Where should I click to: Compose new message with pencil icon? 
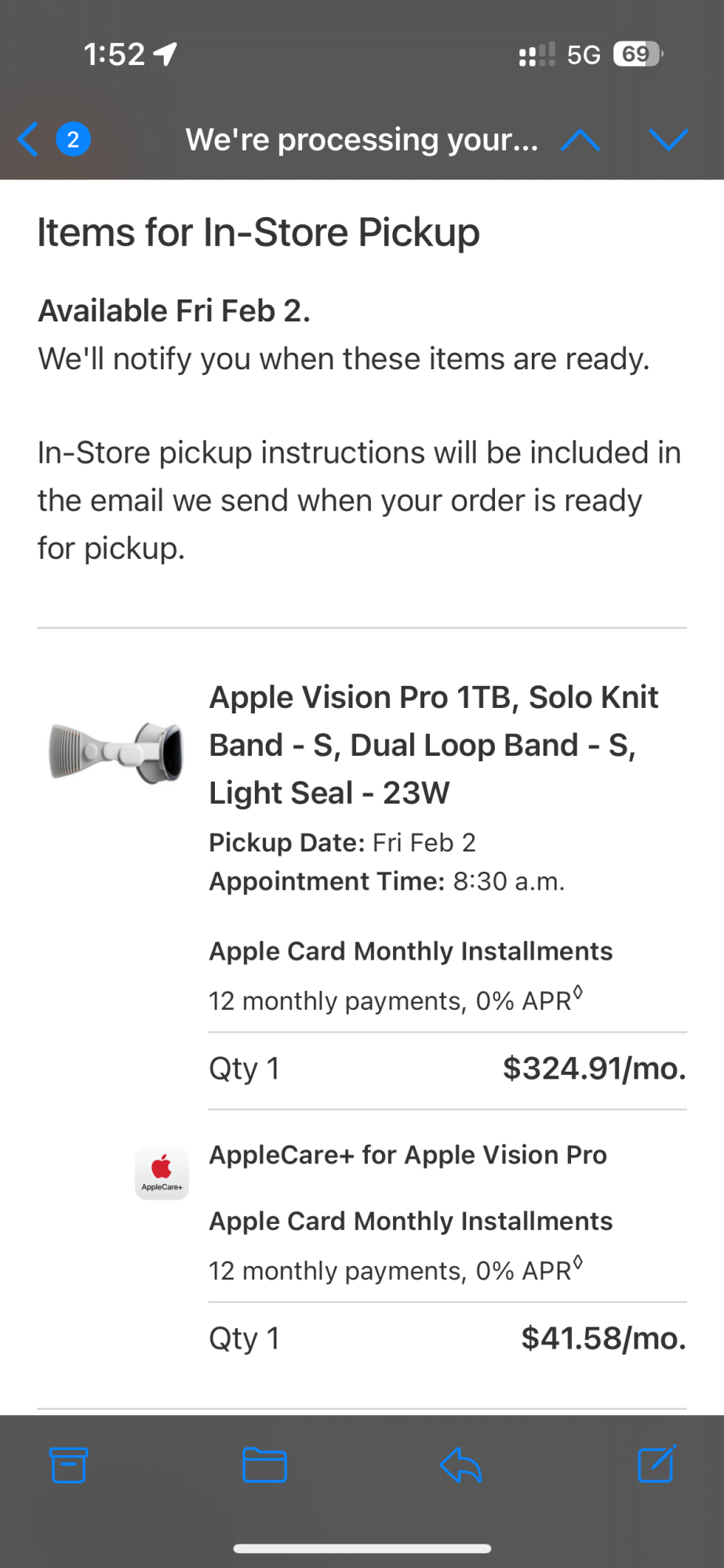pyautogui.click(x=656, y=1465)
